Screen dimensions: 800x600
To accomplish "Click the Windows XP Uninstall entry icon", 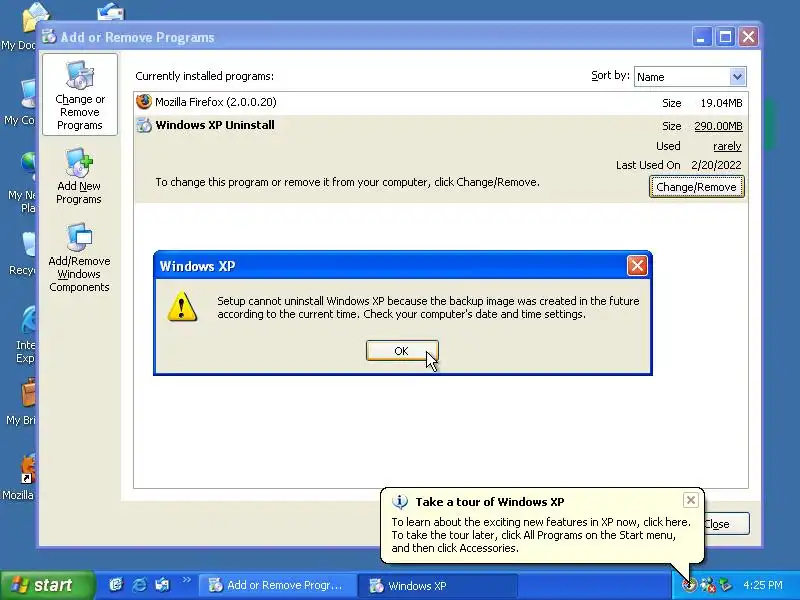I will click(144, 125).
